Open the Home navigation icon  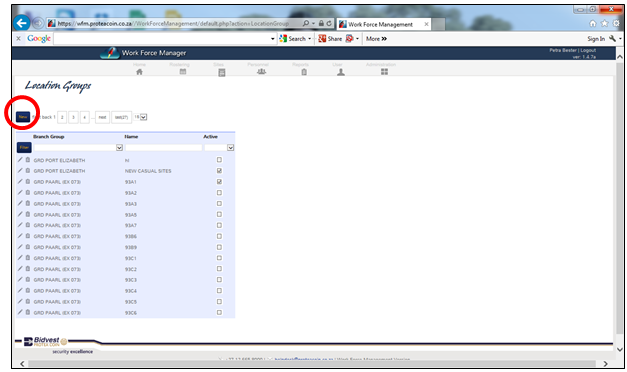139,72
